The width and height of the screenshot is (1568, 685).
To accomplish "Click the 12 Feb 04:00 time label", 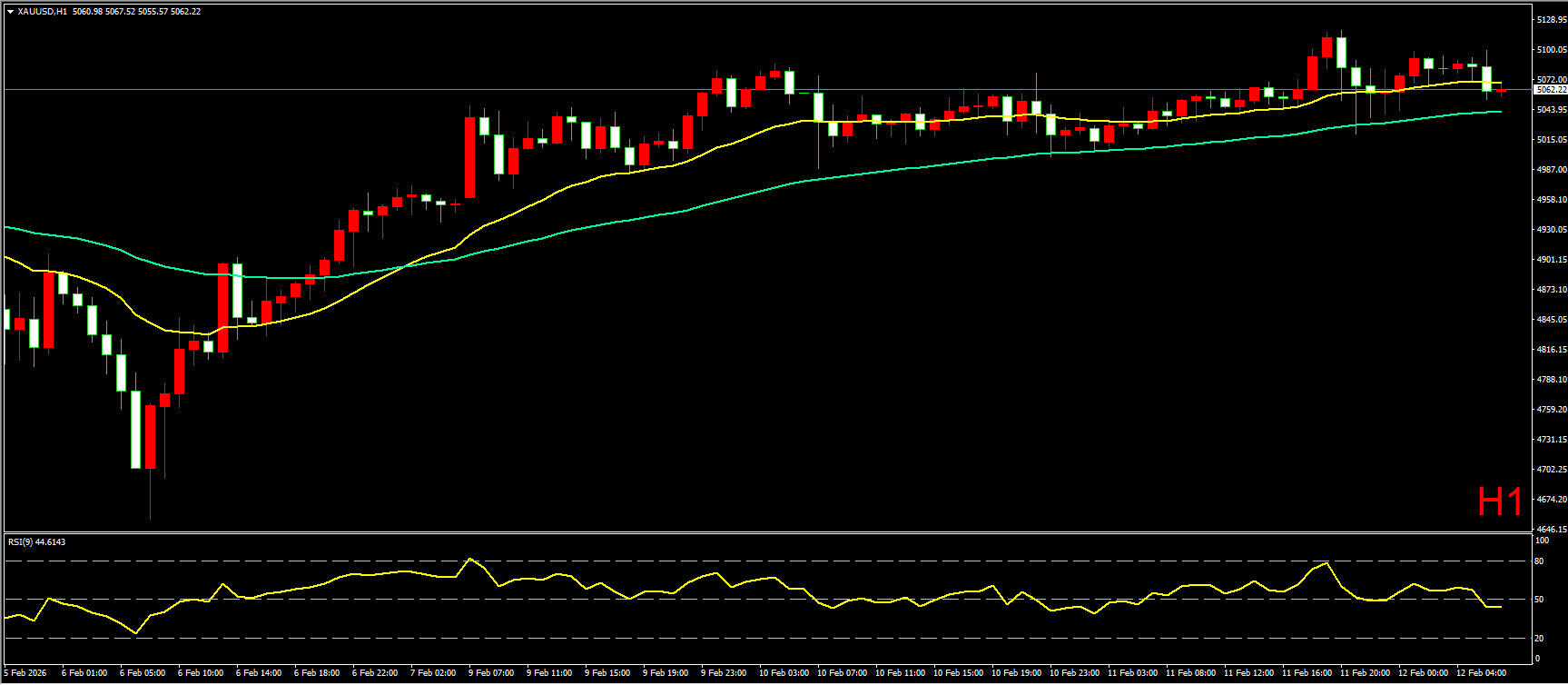I will click(x=1481, y=673).
